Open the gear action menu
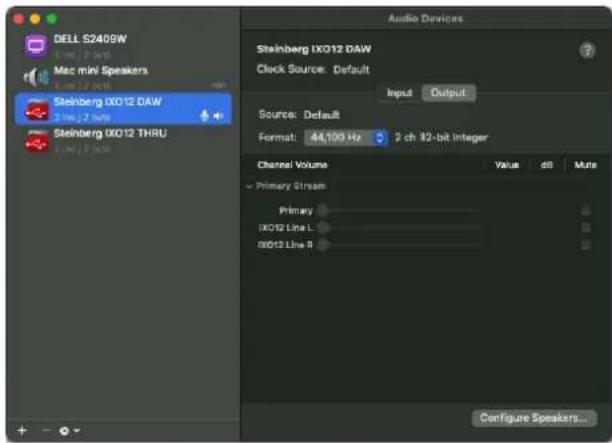Viewport: 612px width, 443px height. point(69,431)
